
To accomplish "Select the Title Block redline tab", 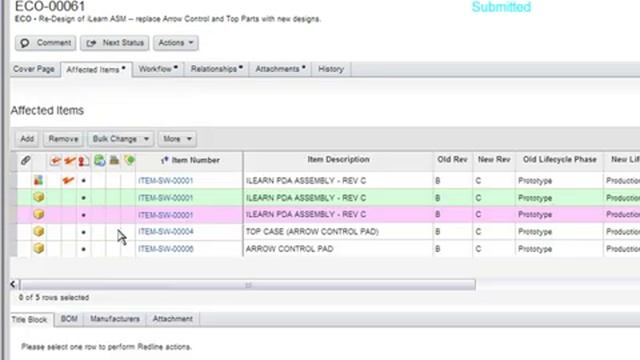I will tap(29, 320).
